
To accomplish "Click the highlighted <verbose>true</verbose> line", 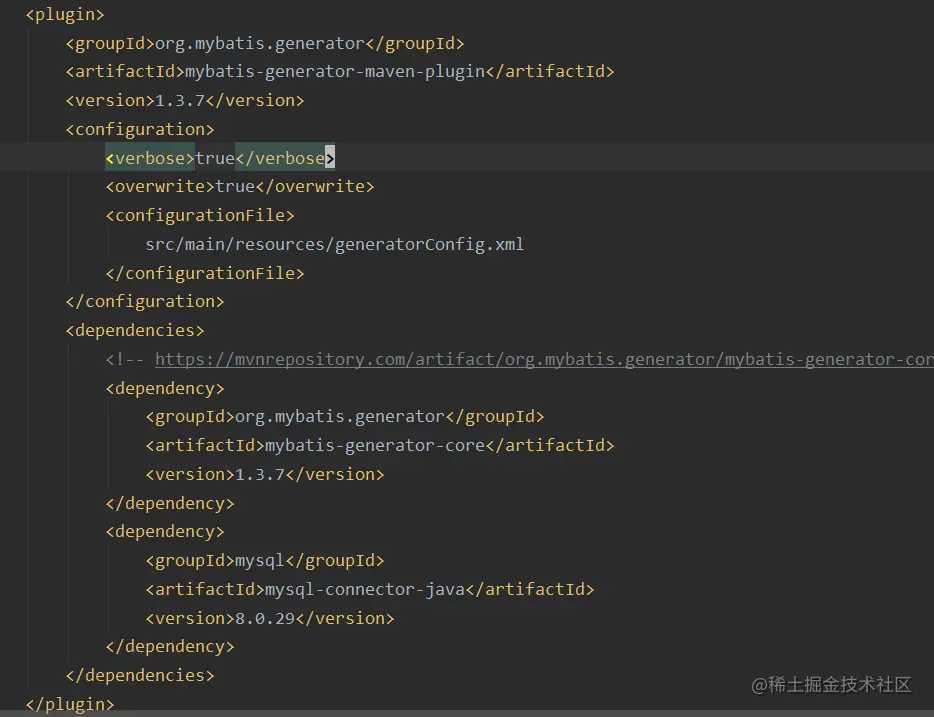I will tap(220, 158).
